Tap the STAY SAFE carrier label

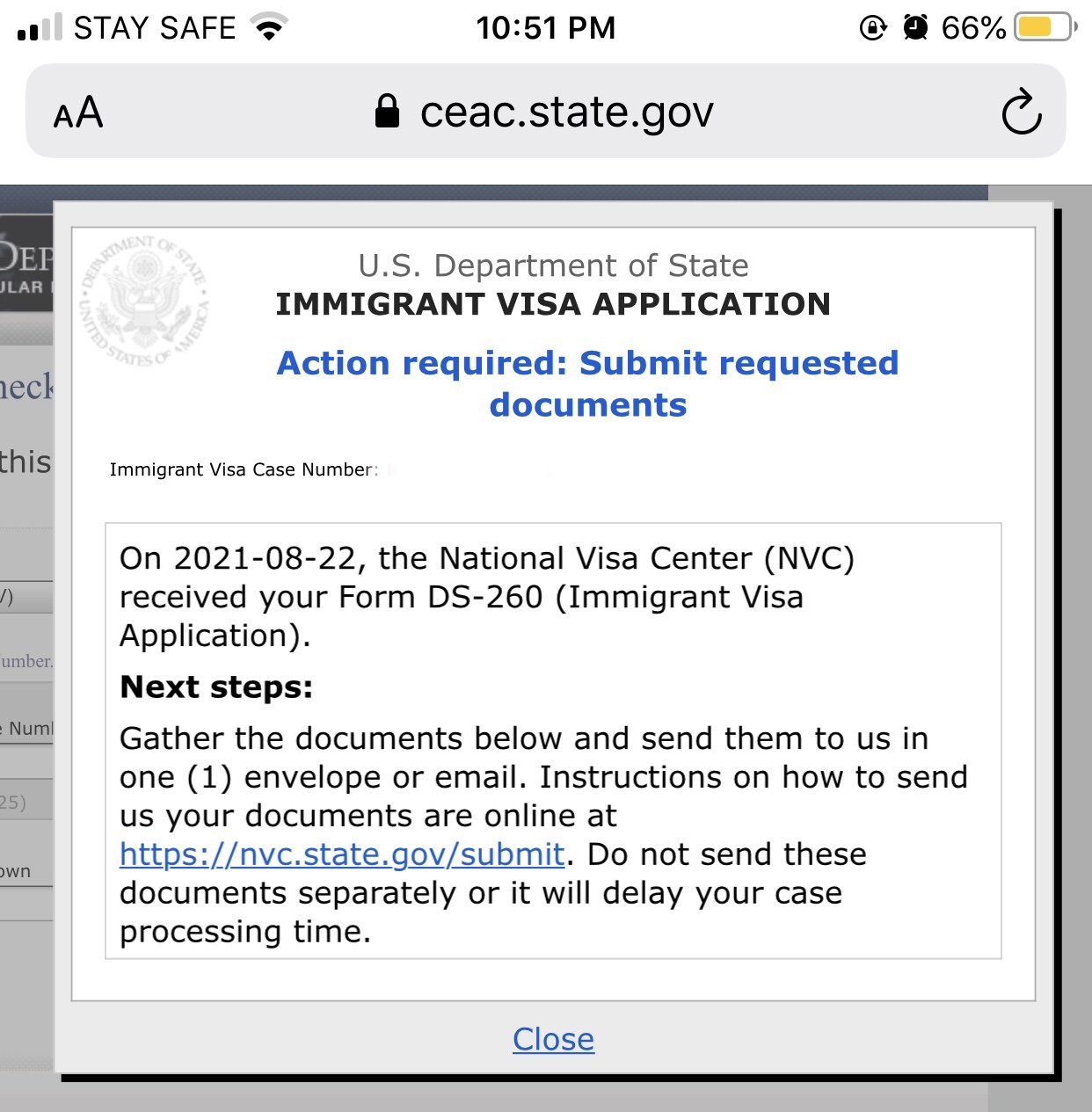click(155, 28)
